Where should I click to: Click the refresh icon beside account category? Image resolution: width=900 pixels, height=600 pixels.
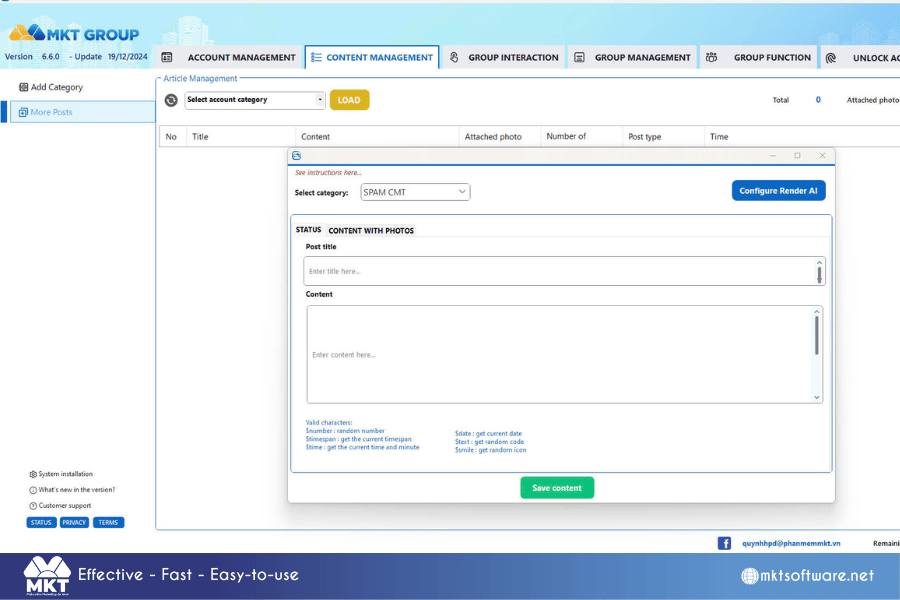(x=171, y=100)
